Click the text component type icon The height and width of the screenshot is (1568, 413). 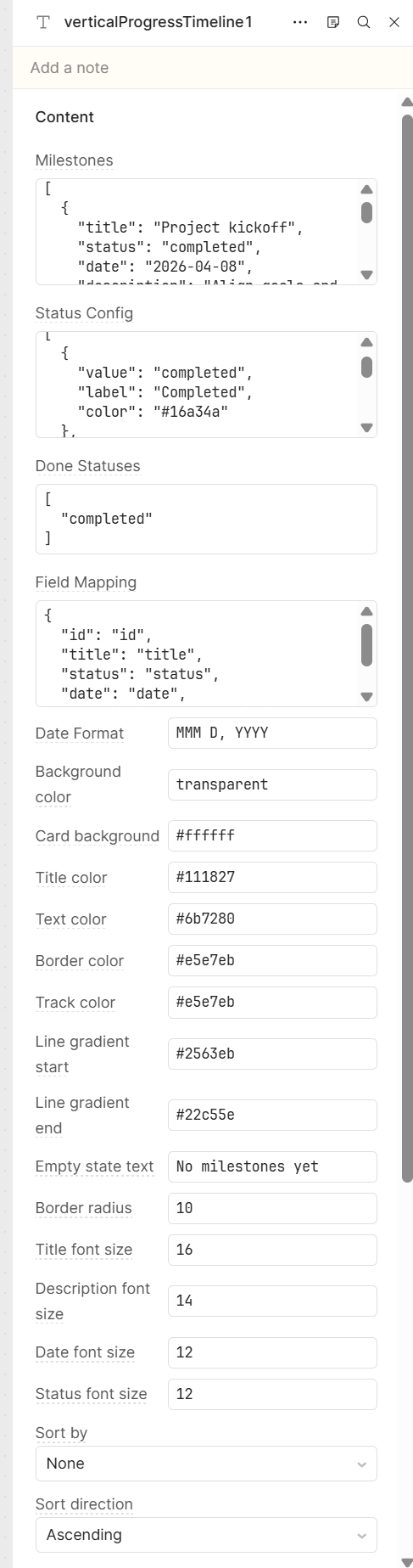click(43, 23)
